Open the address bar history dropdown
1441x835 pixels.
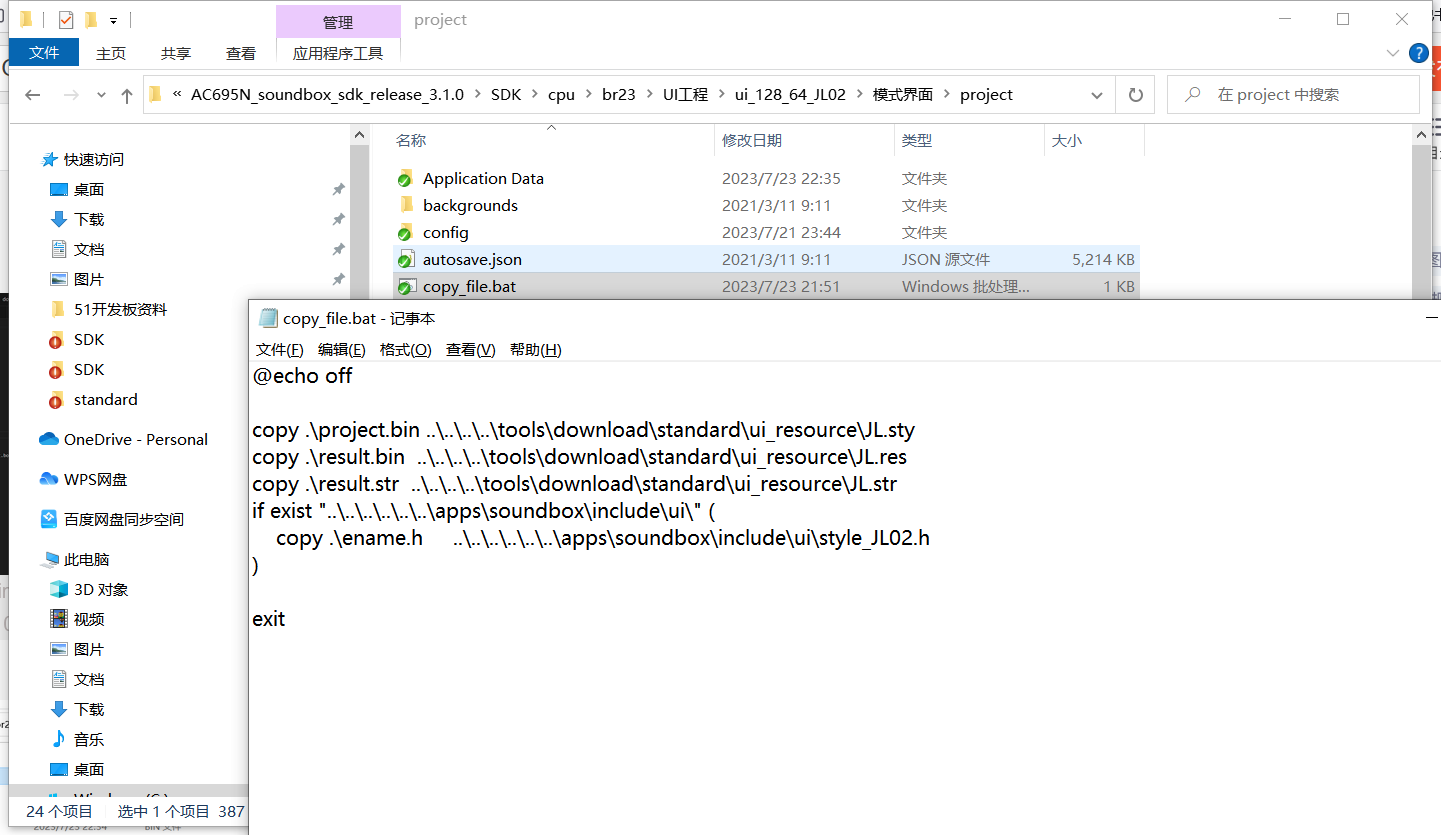click(x=1097, y=94)
